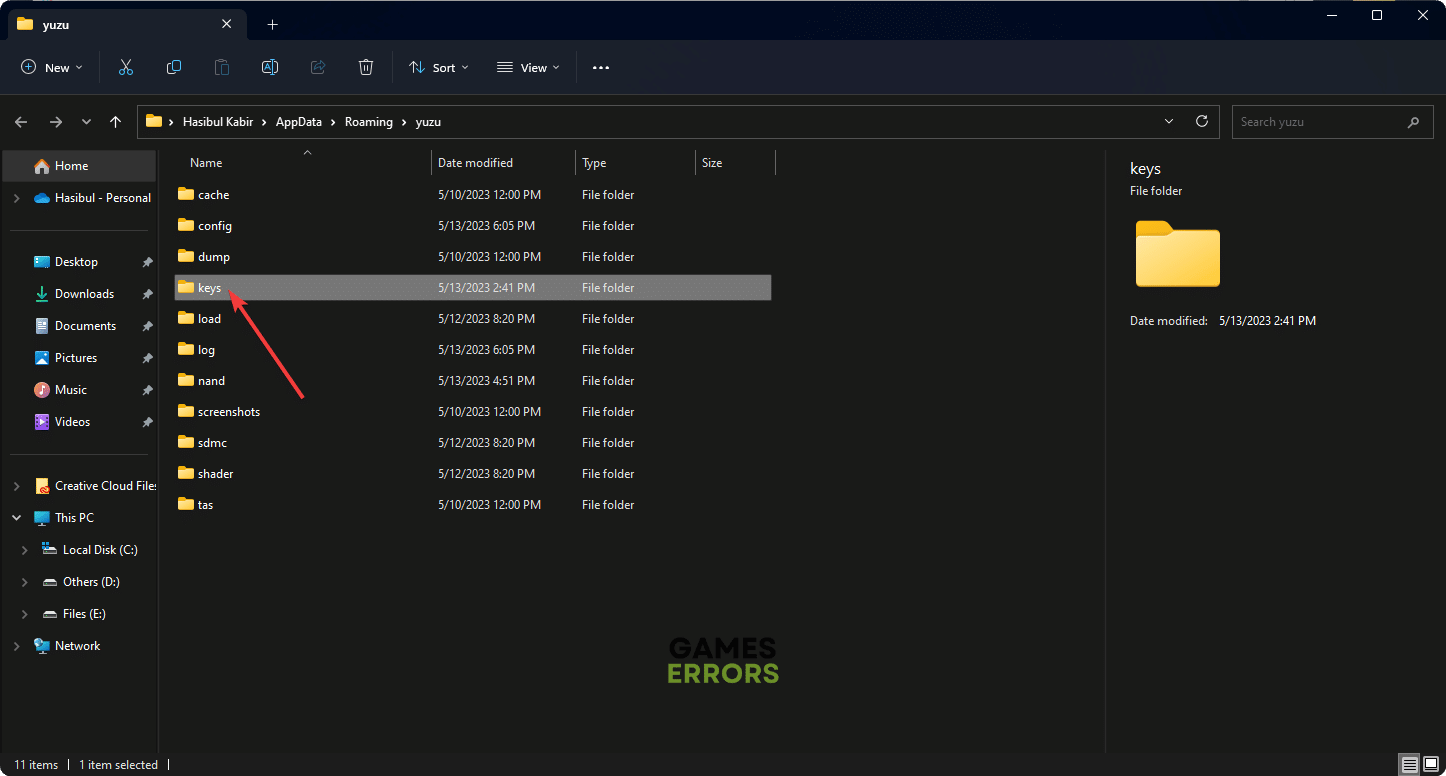Expand the Local Disk (C:) tree node
The height and width of the screenshot is (776, 1446).
click(25, 550)
